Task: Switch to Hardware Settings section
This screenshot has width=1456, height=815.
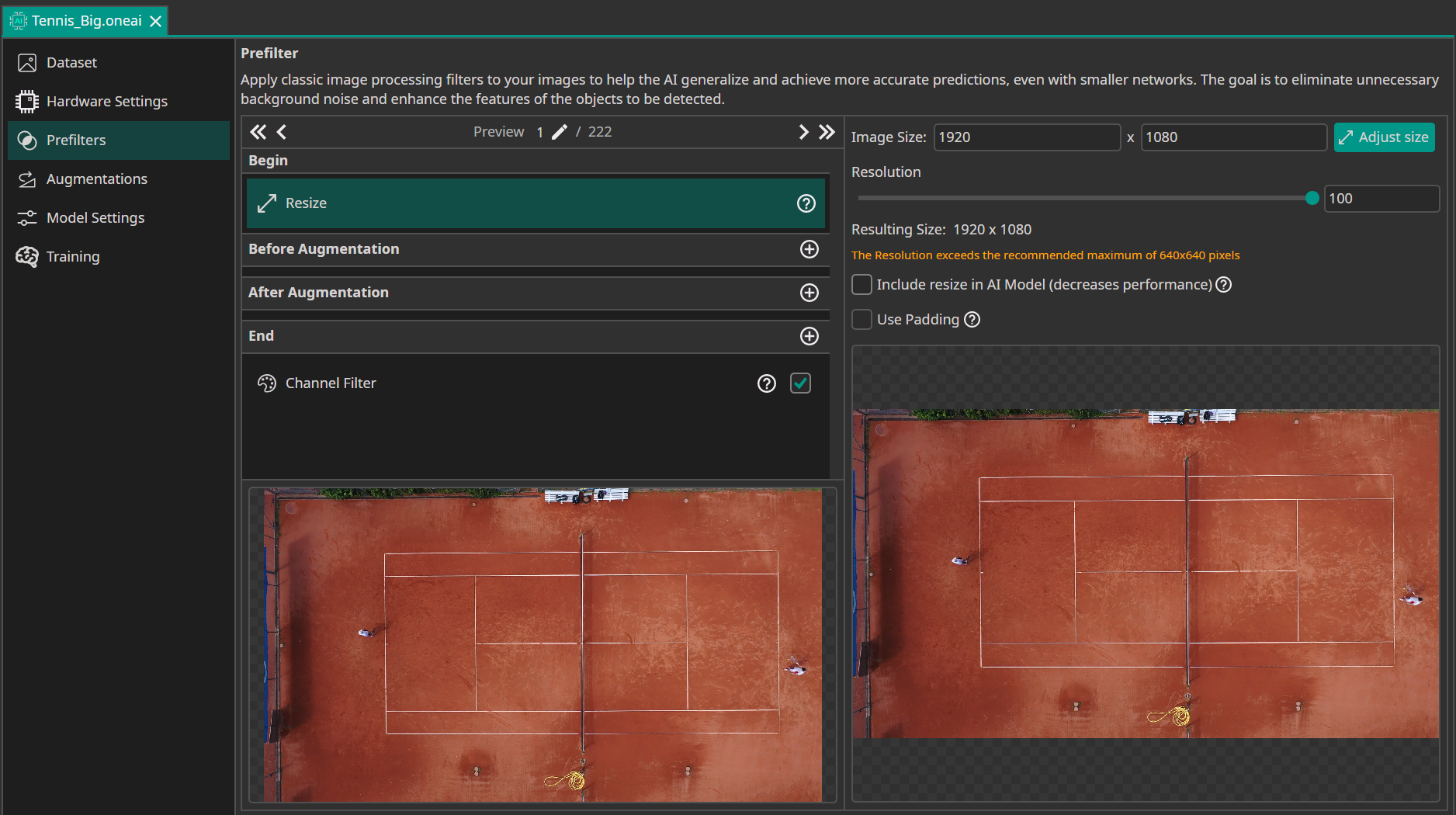Action: tap(106, 102)
